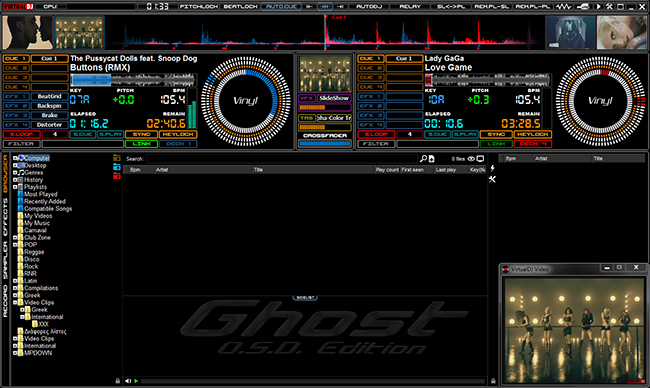
Task: Open the SAMPLER vertical tab
Action: pyautogui.click(x=5, y=260)
